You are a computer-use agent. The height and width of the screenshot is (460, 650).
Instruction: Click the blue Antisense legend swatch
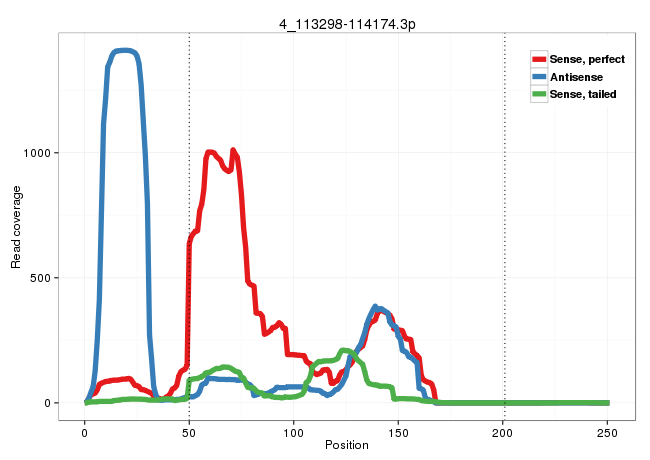pyautogui.click(x=538, y=77)
